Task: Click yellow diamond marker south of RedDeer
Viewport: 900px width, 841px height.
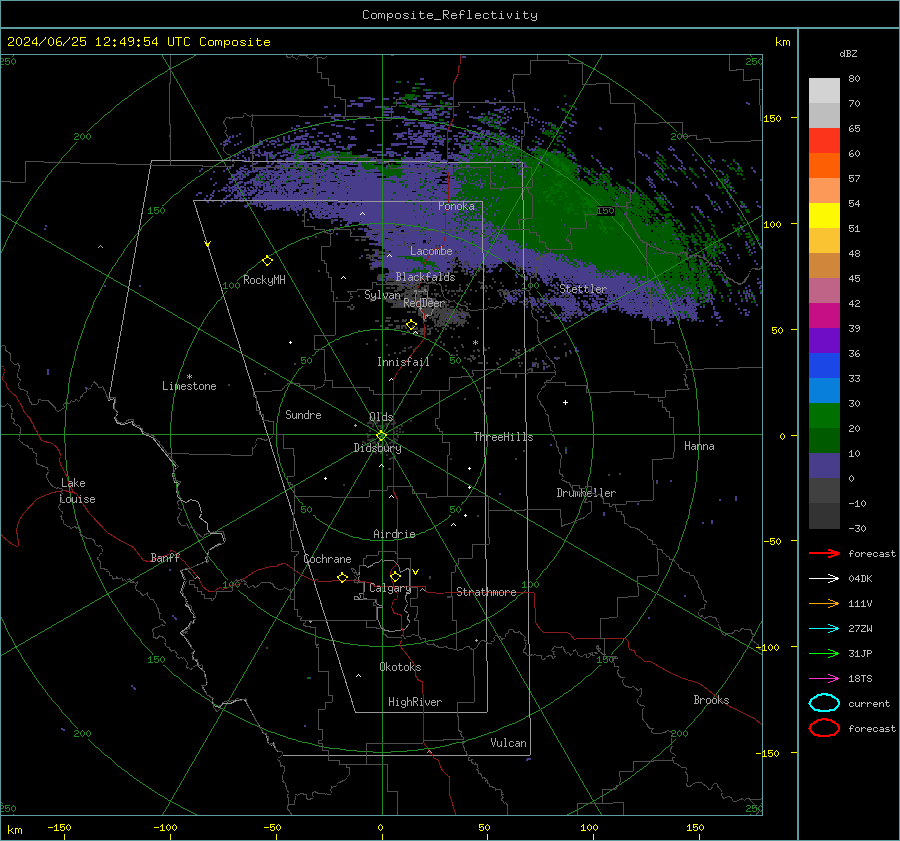Action: [412, 325]
